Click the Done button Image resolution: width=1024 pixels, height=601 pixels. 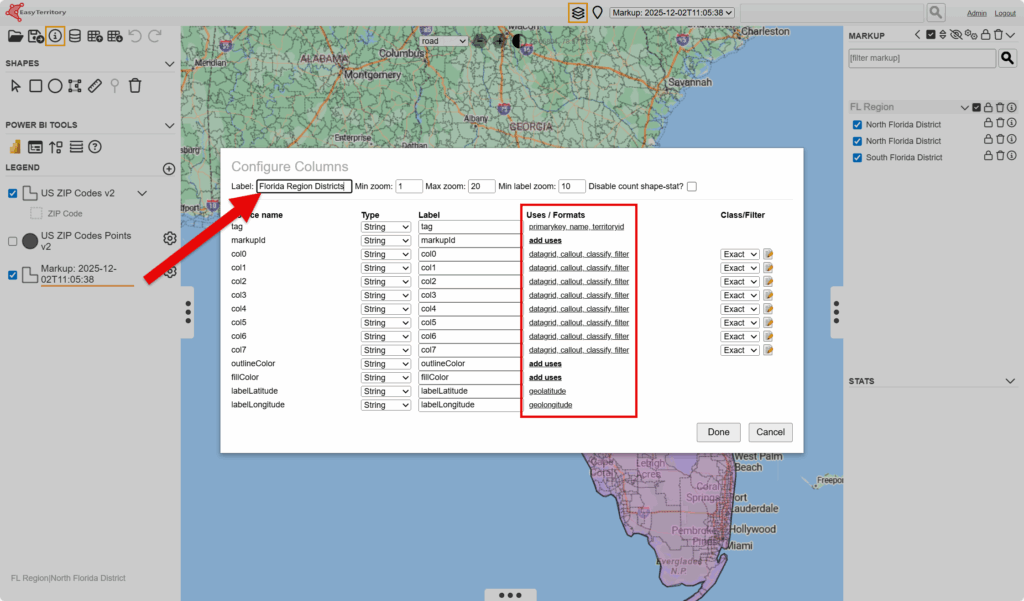click(718, 432)
